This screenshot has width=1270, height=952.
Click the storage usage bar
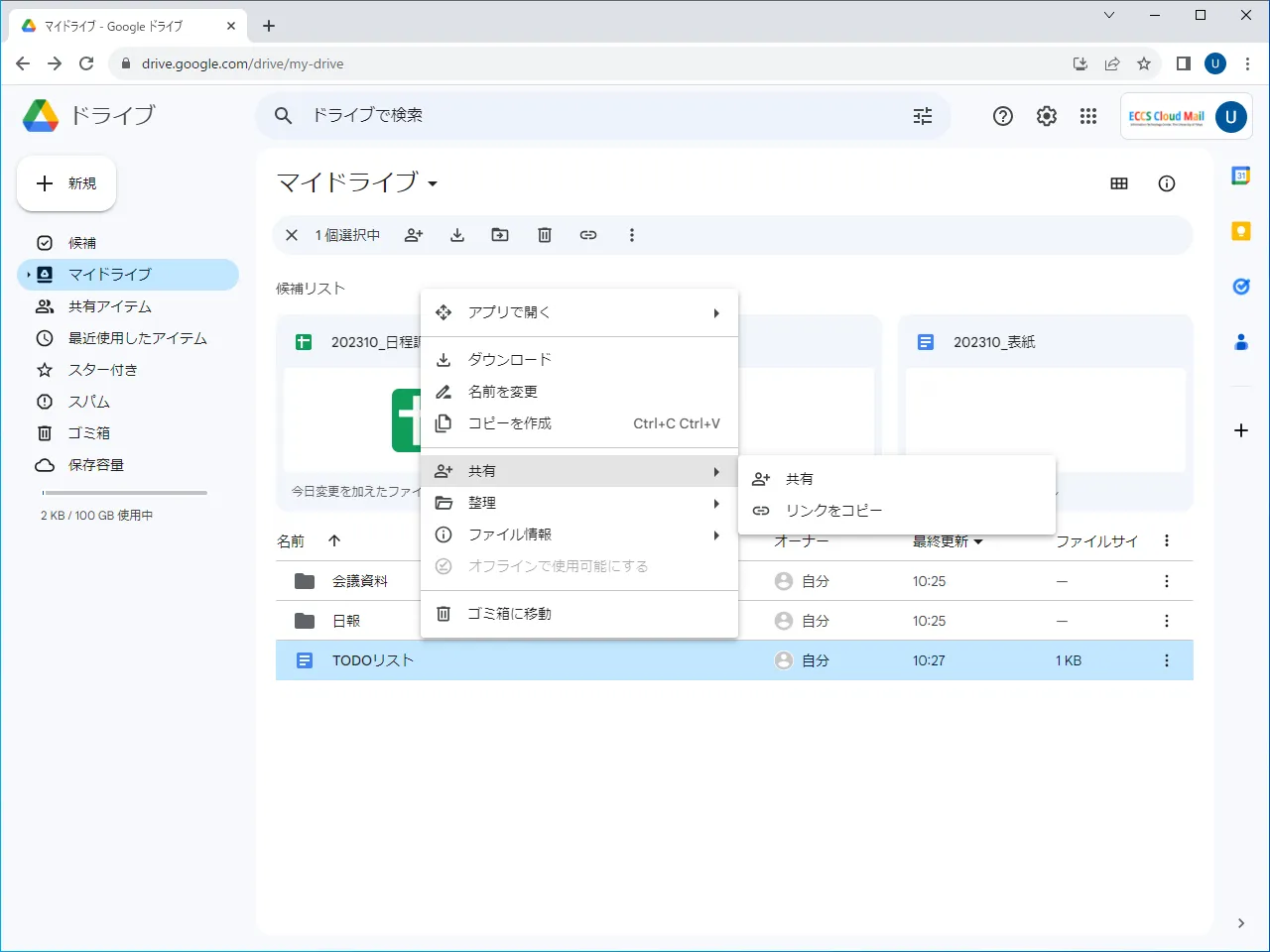(x=125, y=493)
